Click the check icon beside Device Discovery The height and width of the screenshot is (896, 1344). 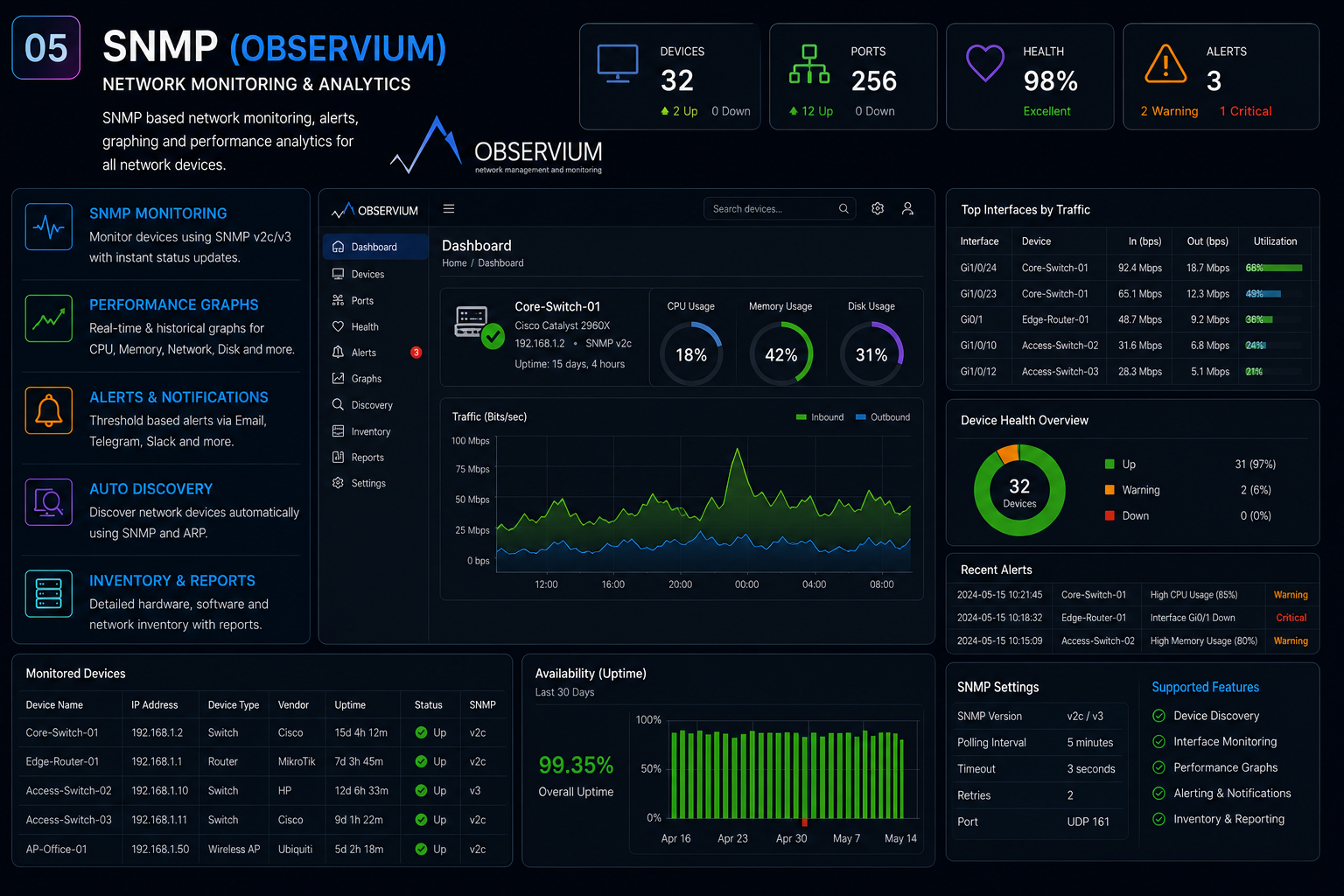click(1158, 716)
